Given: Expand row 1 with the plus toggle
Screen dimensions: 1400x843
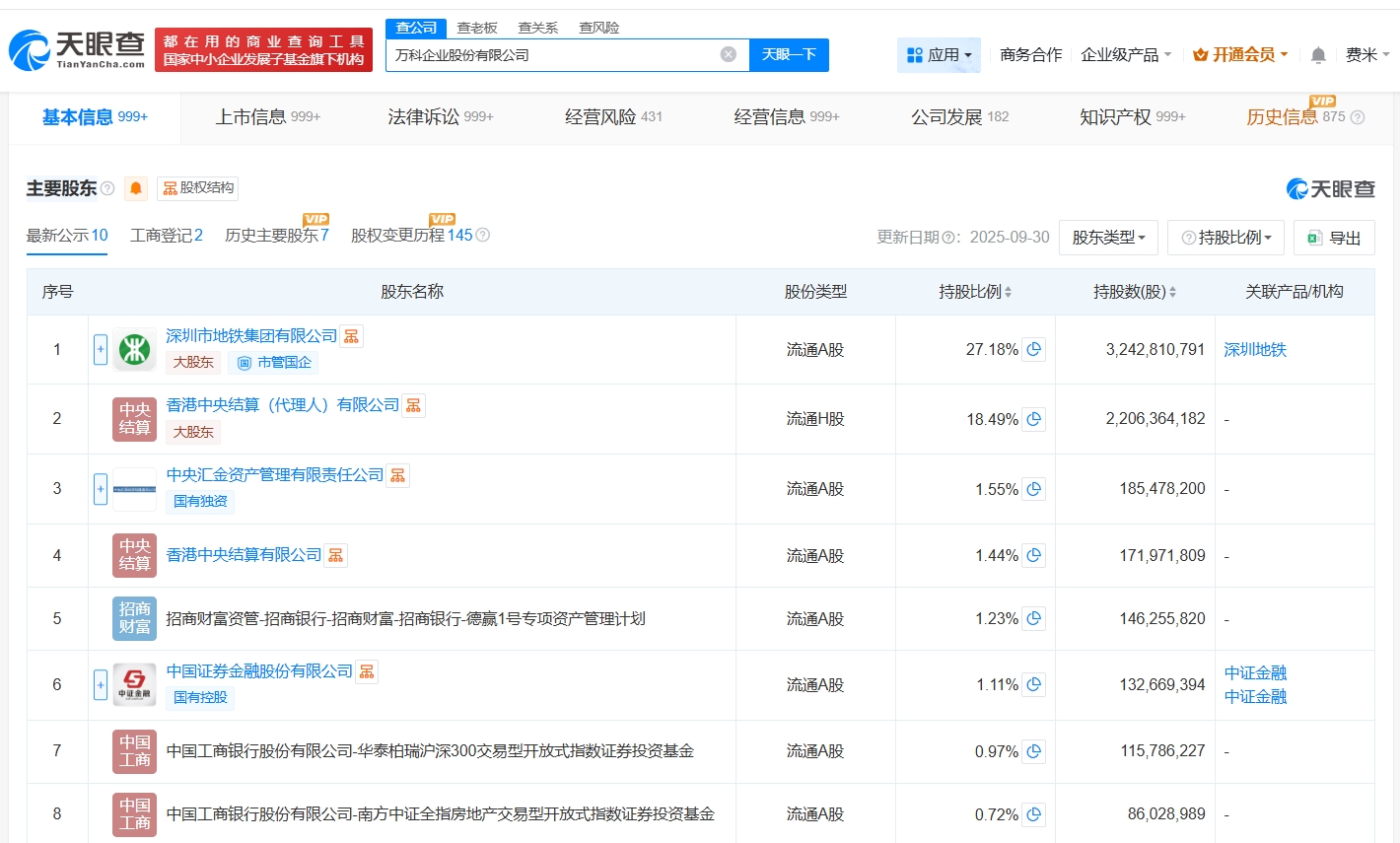Looking at the screenshot, I should point(101,349).
